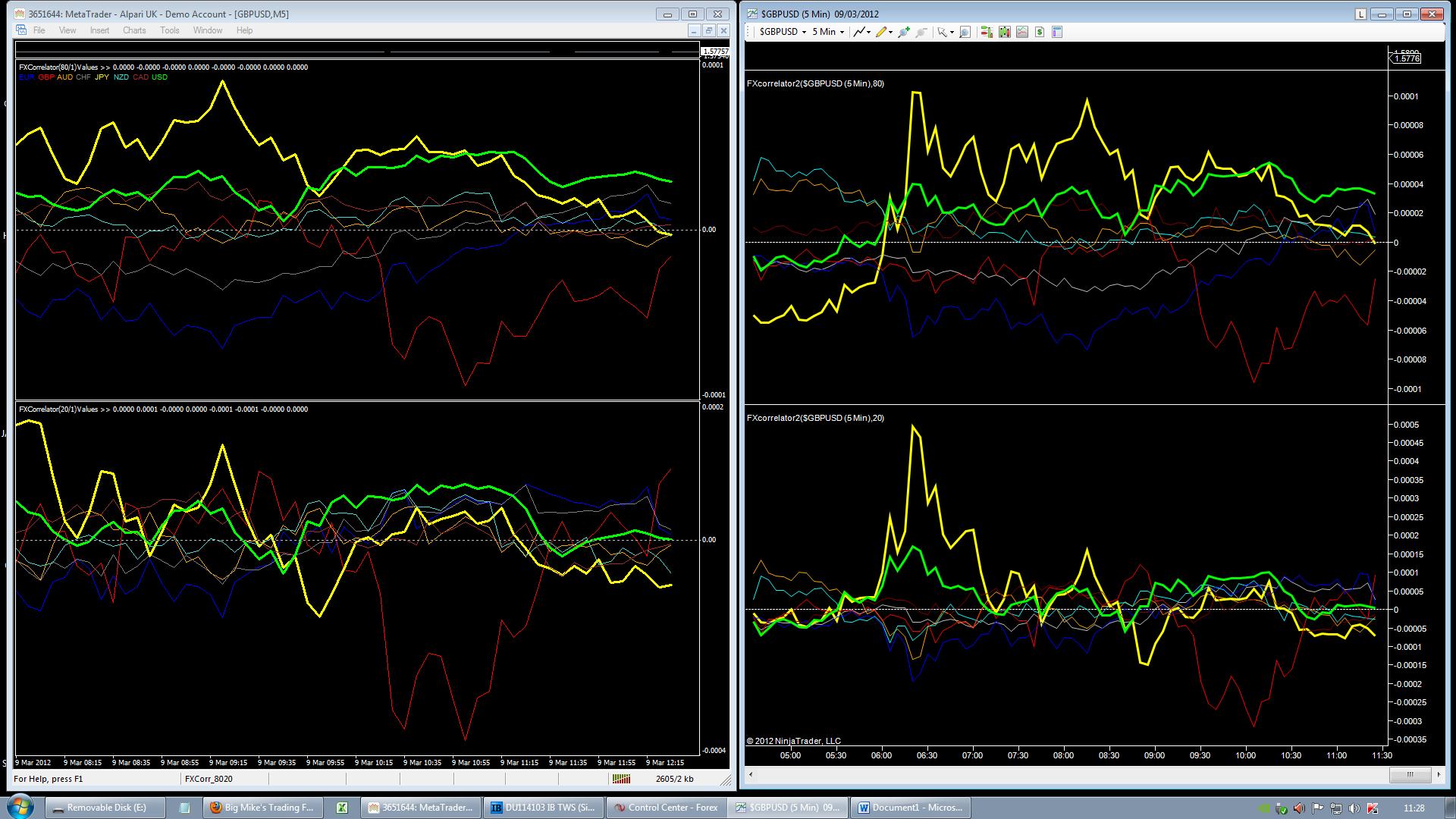Open the Tools menu in MetaTrader
Screen dimensions: 1456x819
(170, 30)
